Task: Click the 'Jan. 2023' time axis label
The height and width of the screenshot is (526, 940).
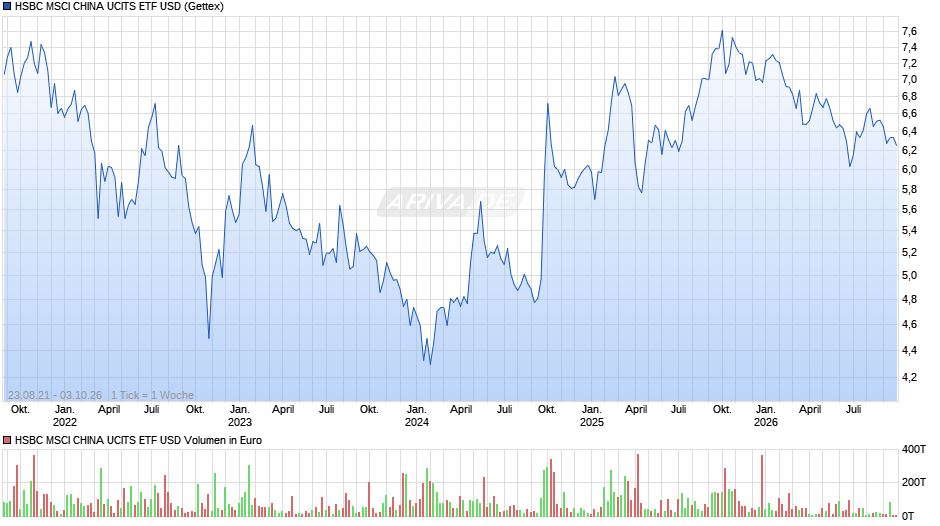Action: [x=240, y=416]
